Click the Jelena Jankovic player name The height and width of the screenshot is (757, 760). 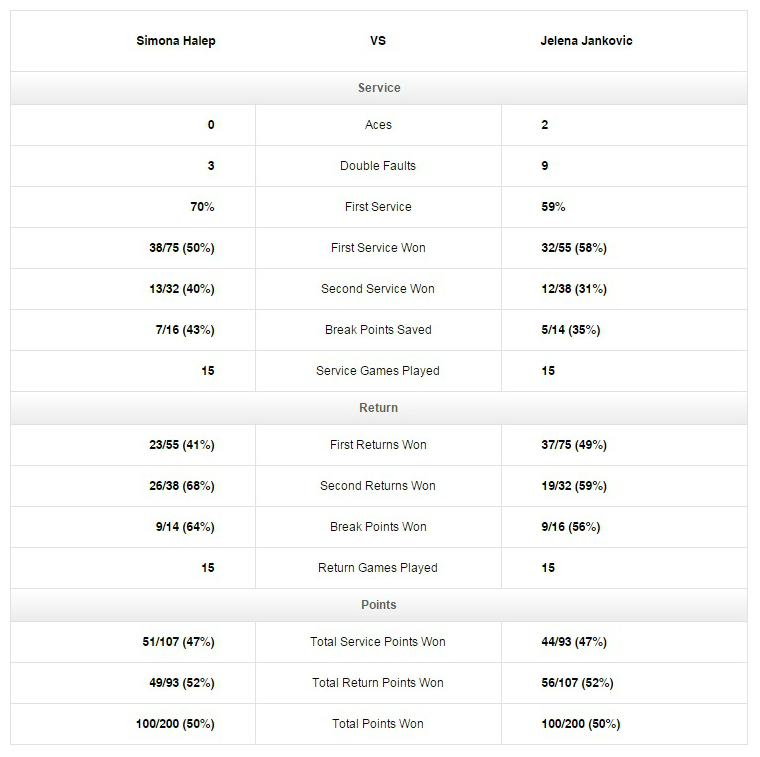[586, 41]
